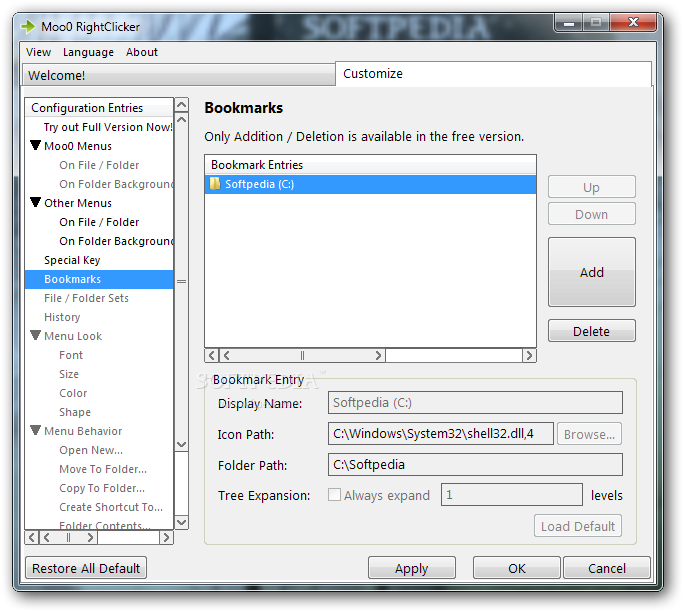
Task: Collapse the Moo0 Menus tree node
Action: [x=36, y=145]
